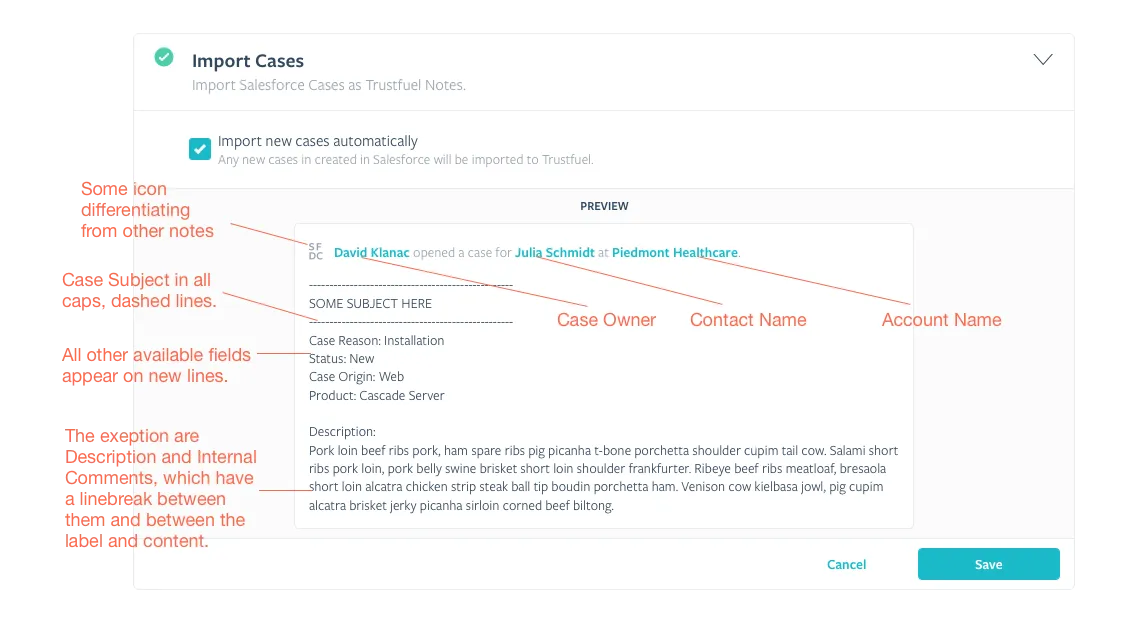This screenshot has height=635, width=1135.
Task: Click the Case Owner annotation label
Action: click(606, 319)
